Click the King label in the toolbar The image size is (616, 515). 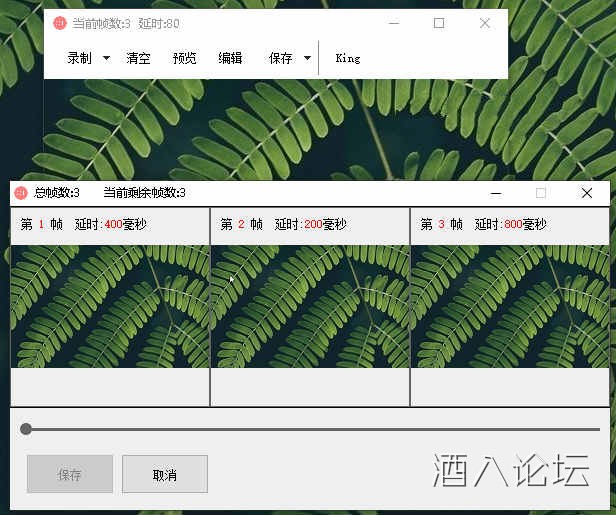[x=347, y=58]
